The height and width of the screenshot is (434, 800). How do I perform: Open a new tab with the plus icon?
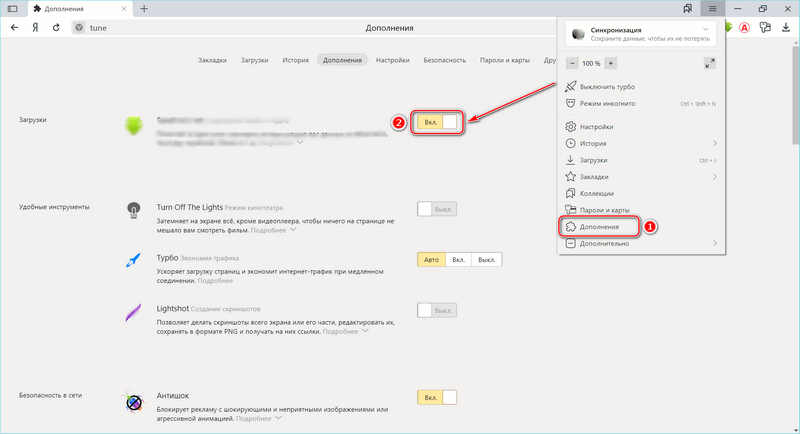coord(144,8)
